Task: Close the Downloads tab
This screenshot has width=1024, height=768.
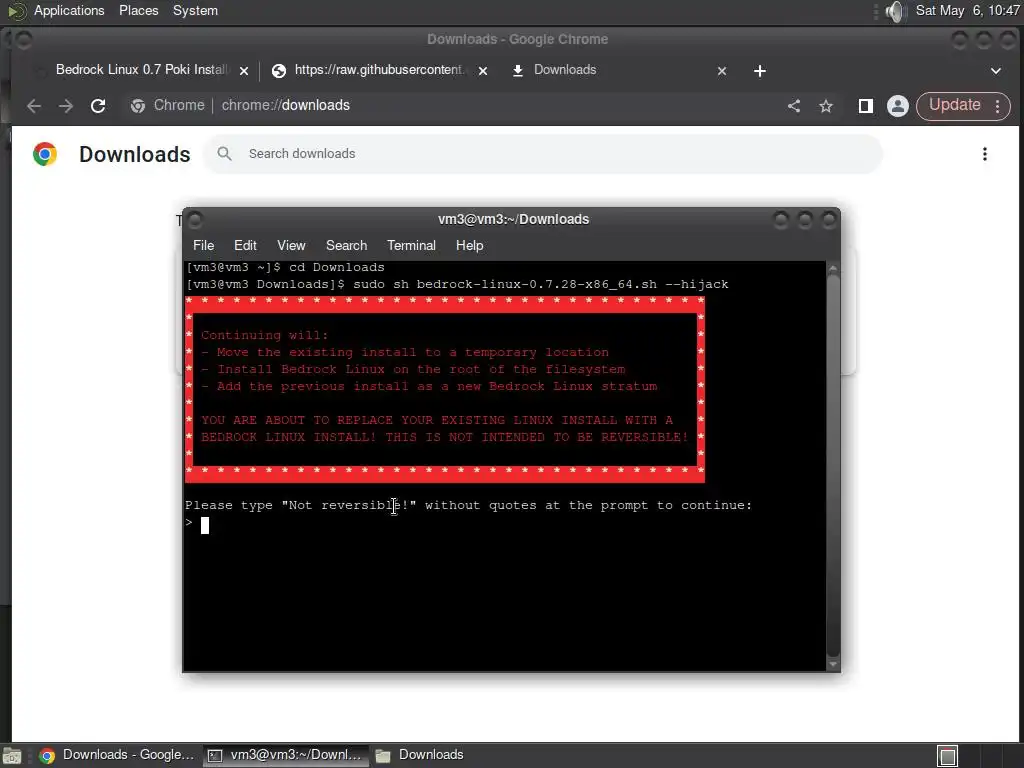Action: (722, 71)
